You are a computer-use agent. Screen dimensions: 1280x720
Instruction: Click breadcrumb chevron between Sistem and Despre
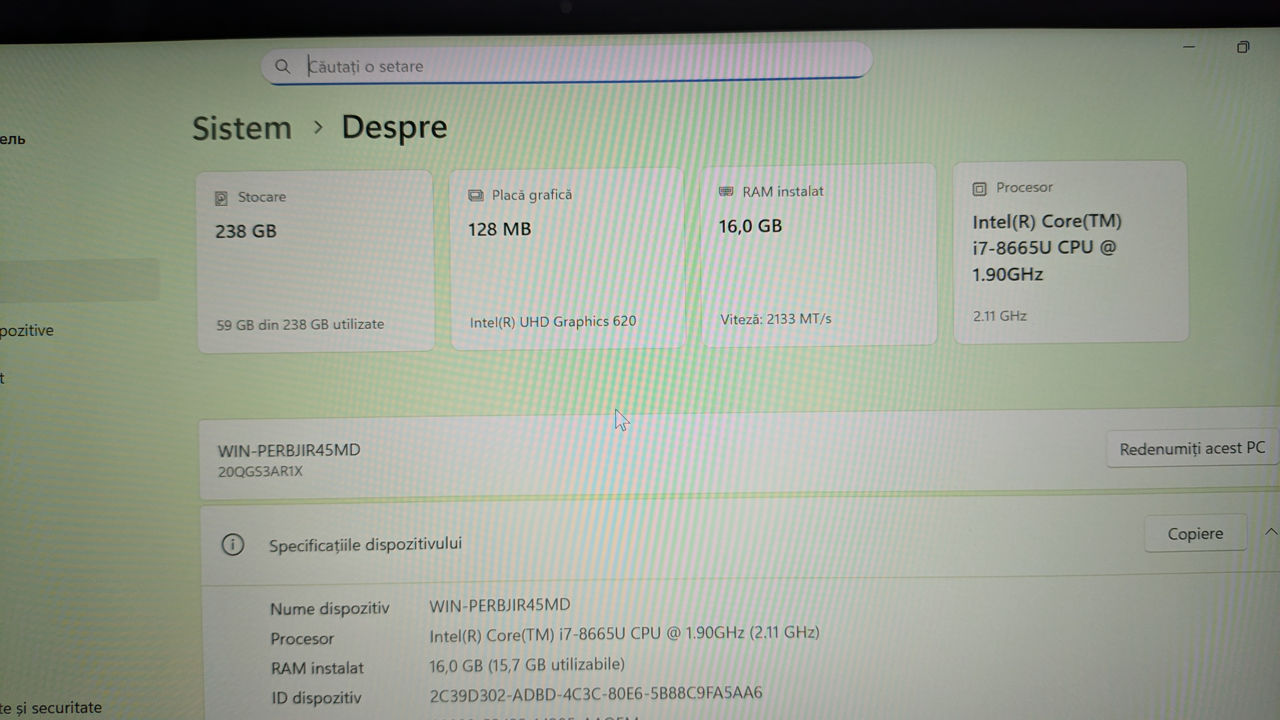coord(318,127)
